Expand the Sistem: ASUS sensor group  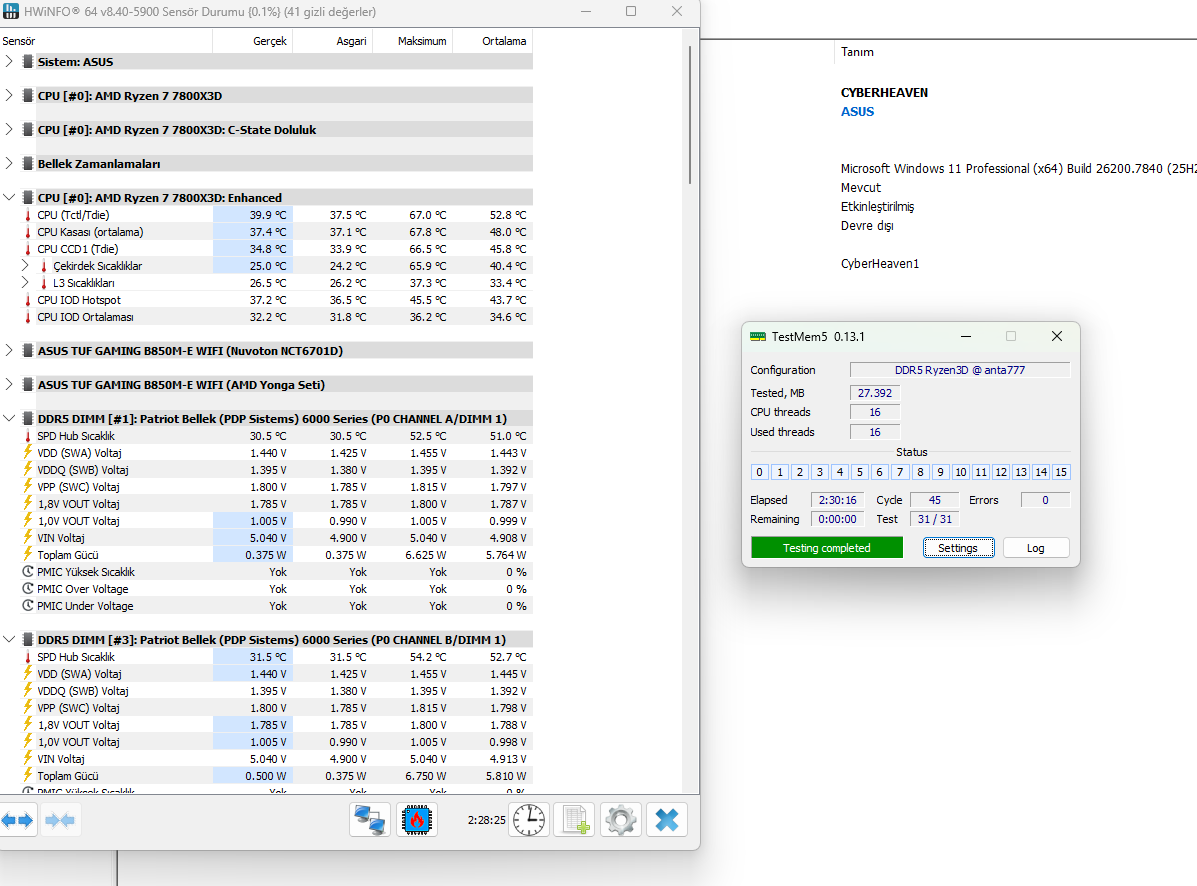coord(9,62)
